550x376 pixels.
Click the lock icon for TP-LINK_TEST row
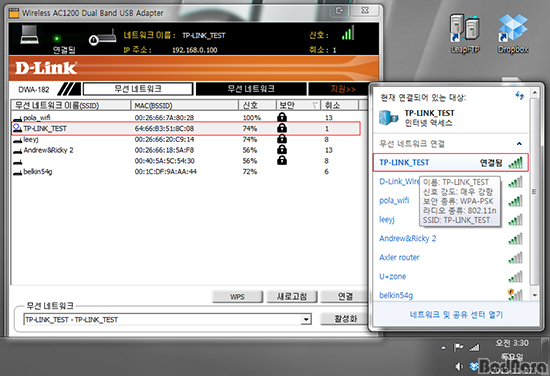pos(282,128)
